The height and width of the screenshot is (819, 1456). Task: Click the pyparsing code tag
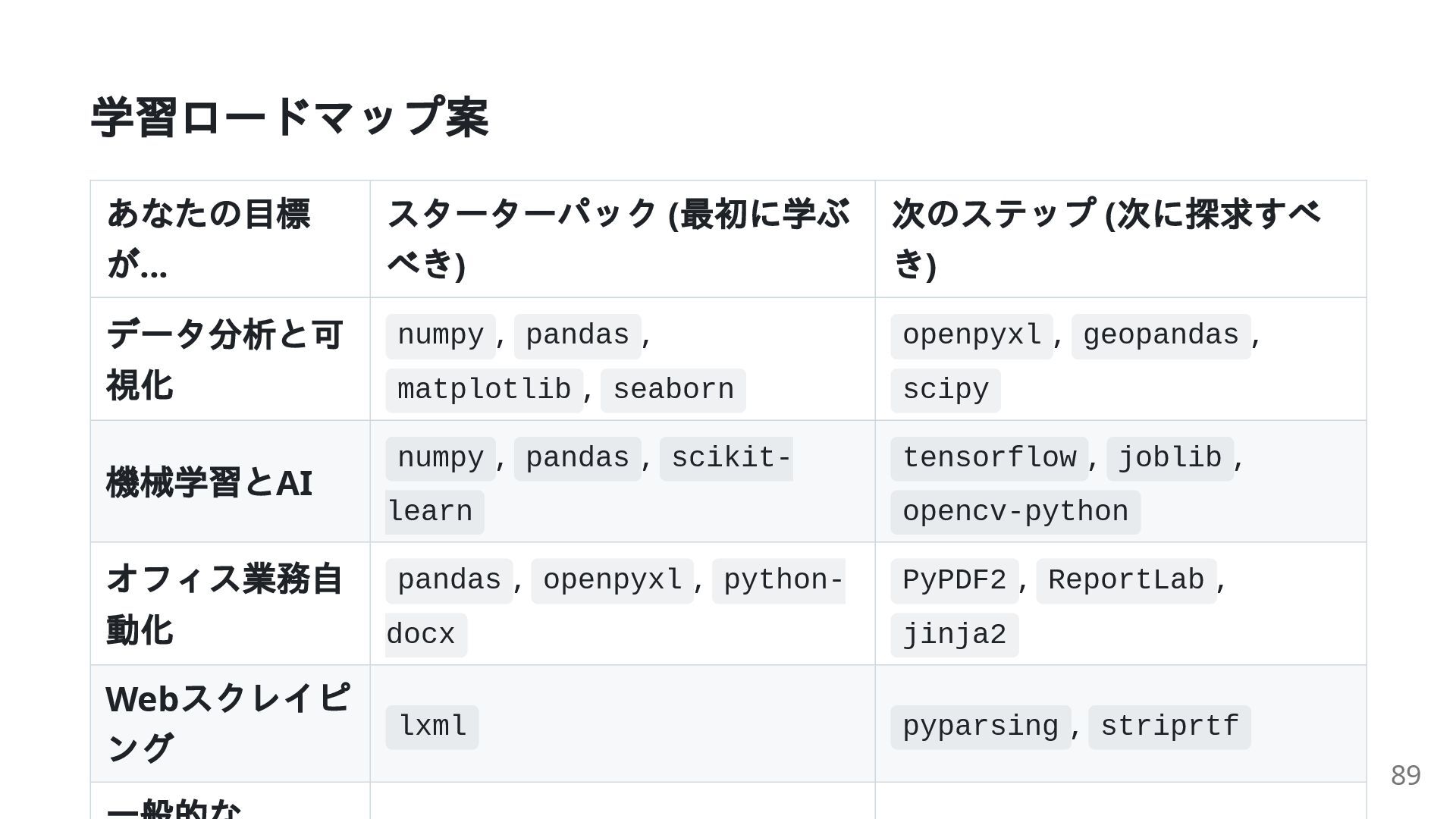tap(980, 727)
